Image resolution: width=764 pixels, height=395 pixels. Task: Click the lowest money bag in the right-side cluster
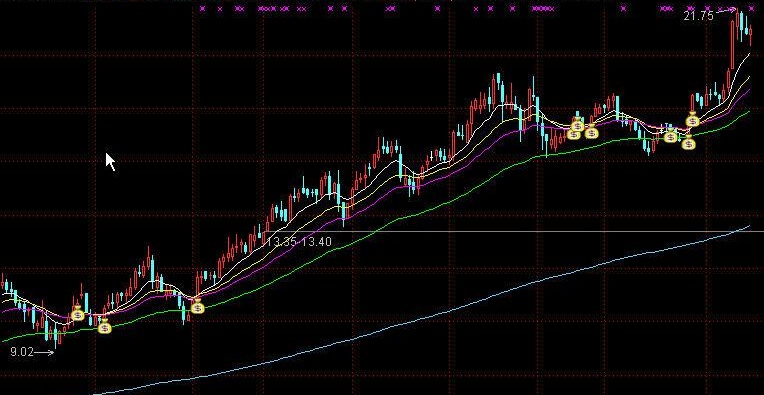pos(688,142)
